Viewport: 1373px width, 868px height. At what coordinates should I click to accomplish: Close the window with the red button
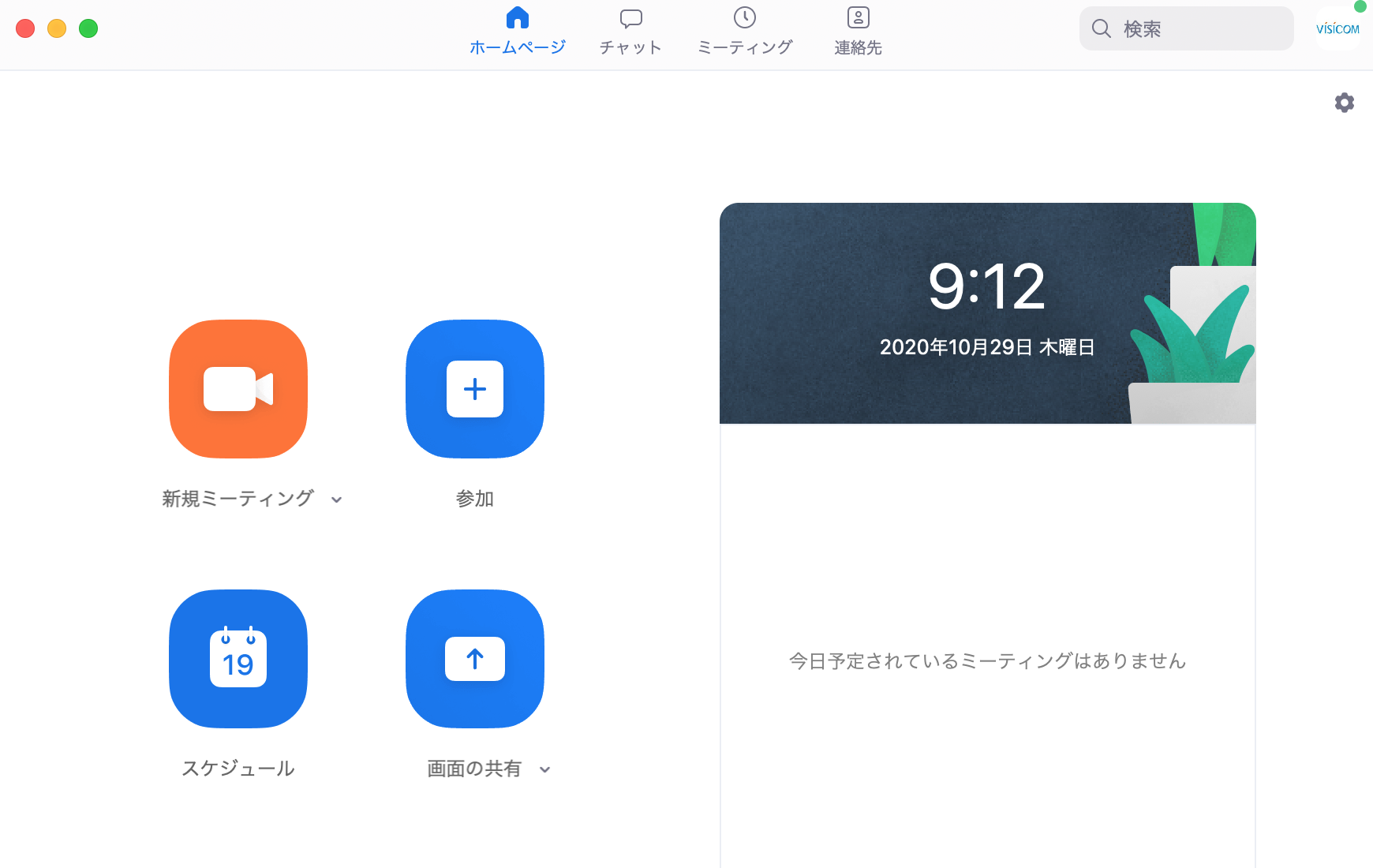pyautogui.click(x=25, y=28)
